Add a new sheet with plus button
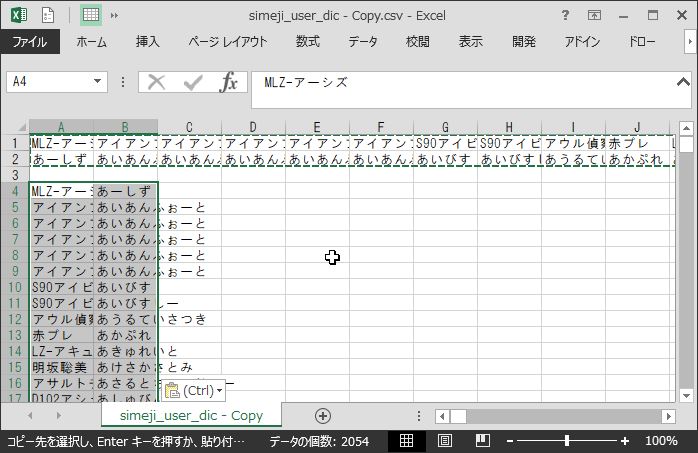Screen dimensions: 698x453 tap(323, 416)
